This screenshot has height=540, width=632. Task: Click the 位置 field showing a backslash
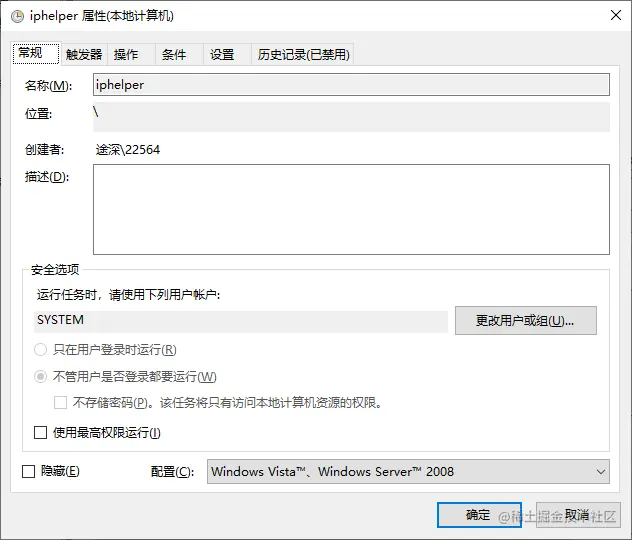click(x=351, y=117)
